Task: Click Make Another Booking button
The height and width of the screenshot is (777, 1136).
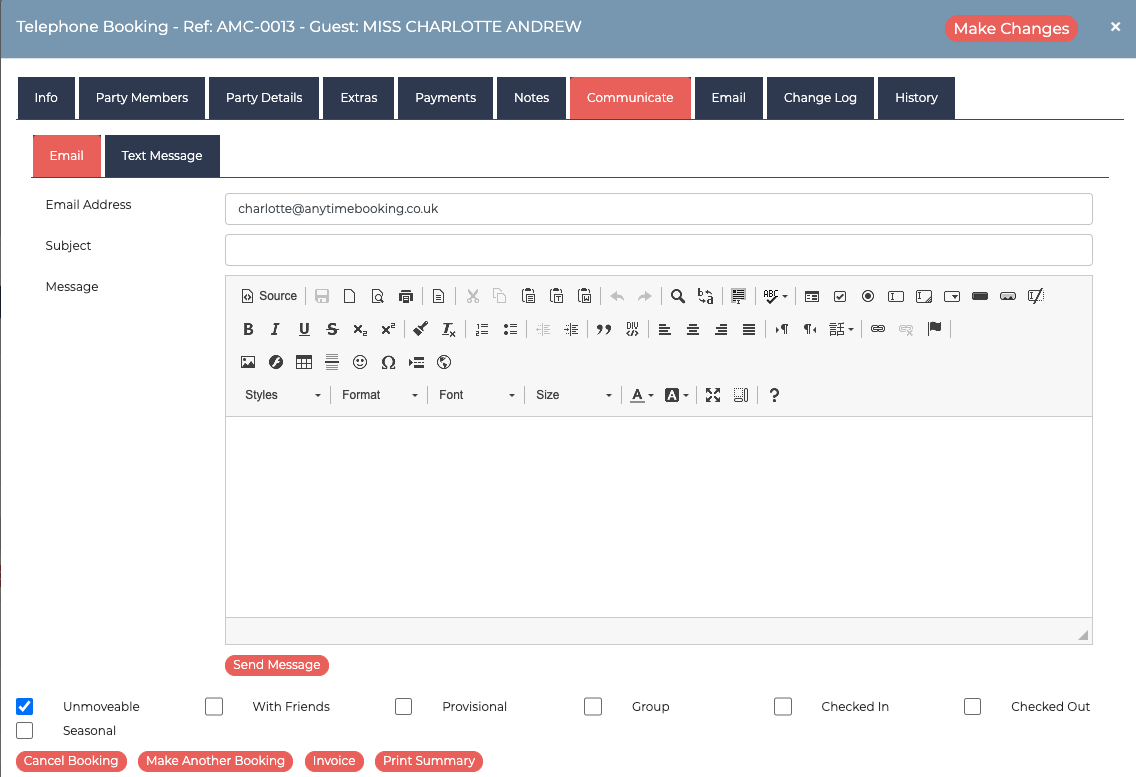Action: coord(215,761)
